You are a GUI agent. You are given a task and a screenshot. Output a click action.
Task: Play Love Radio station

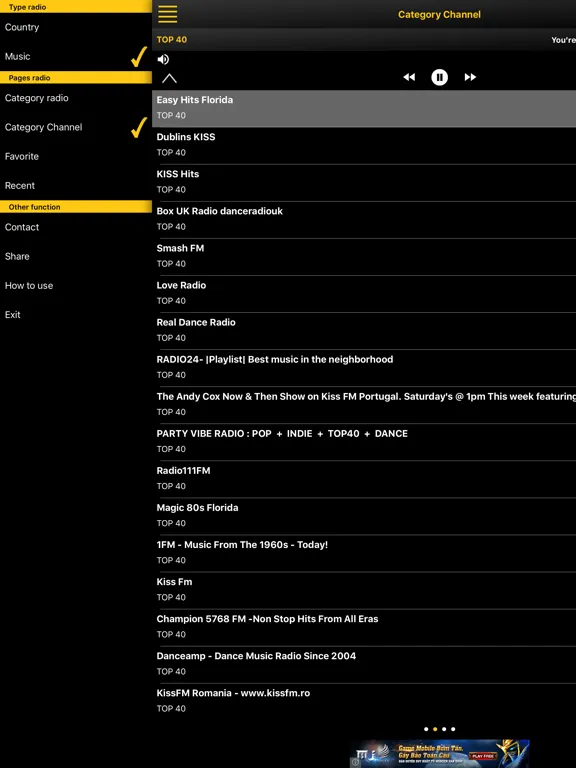coord(364,294)
